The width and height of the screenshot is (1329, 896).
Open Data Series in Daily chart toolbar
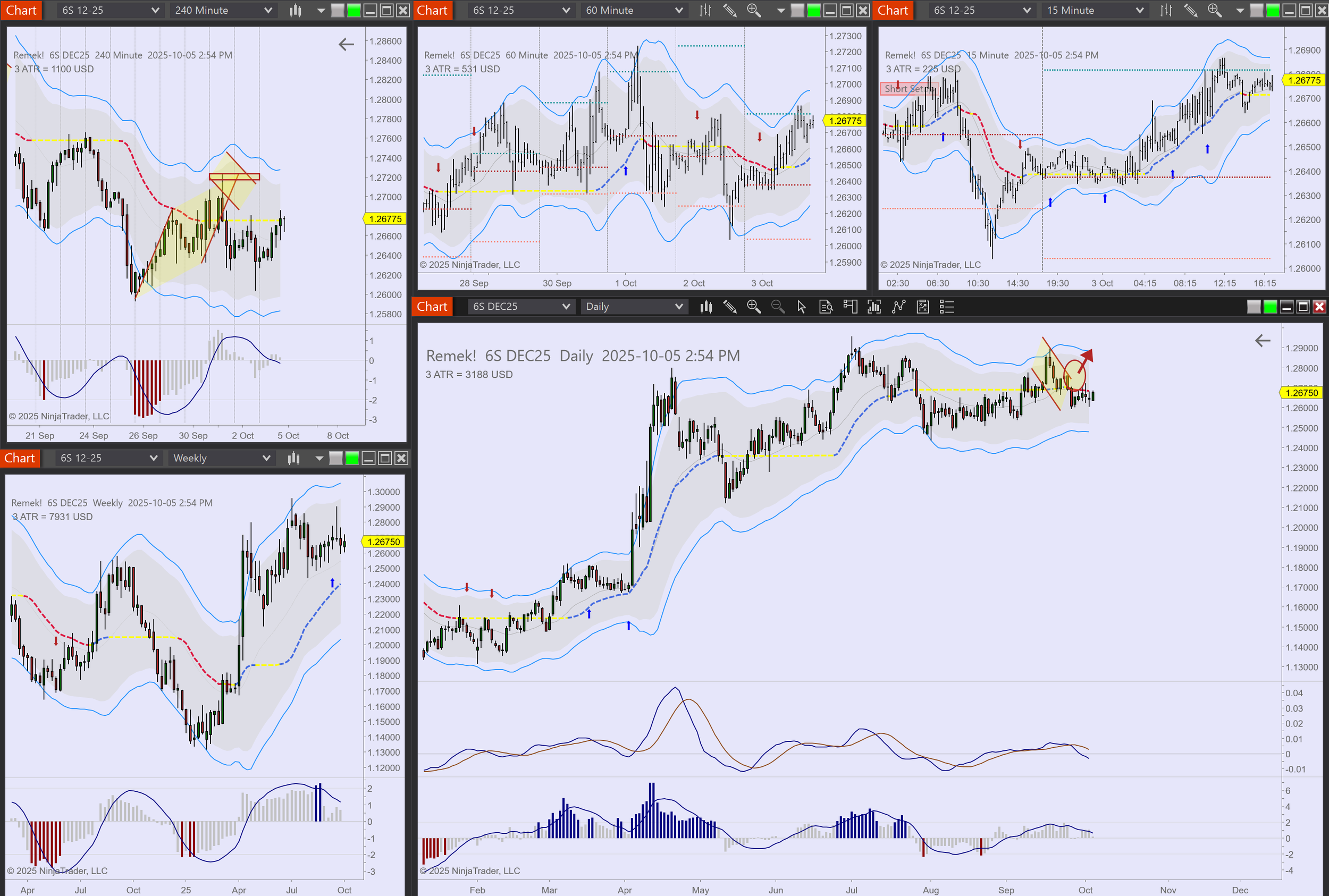pos(706,307)
